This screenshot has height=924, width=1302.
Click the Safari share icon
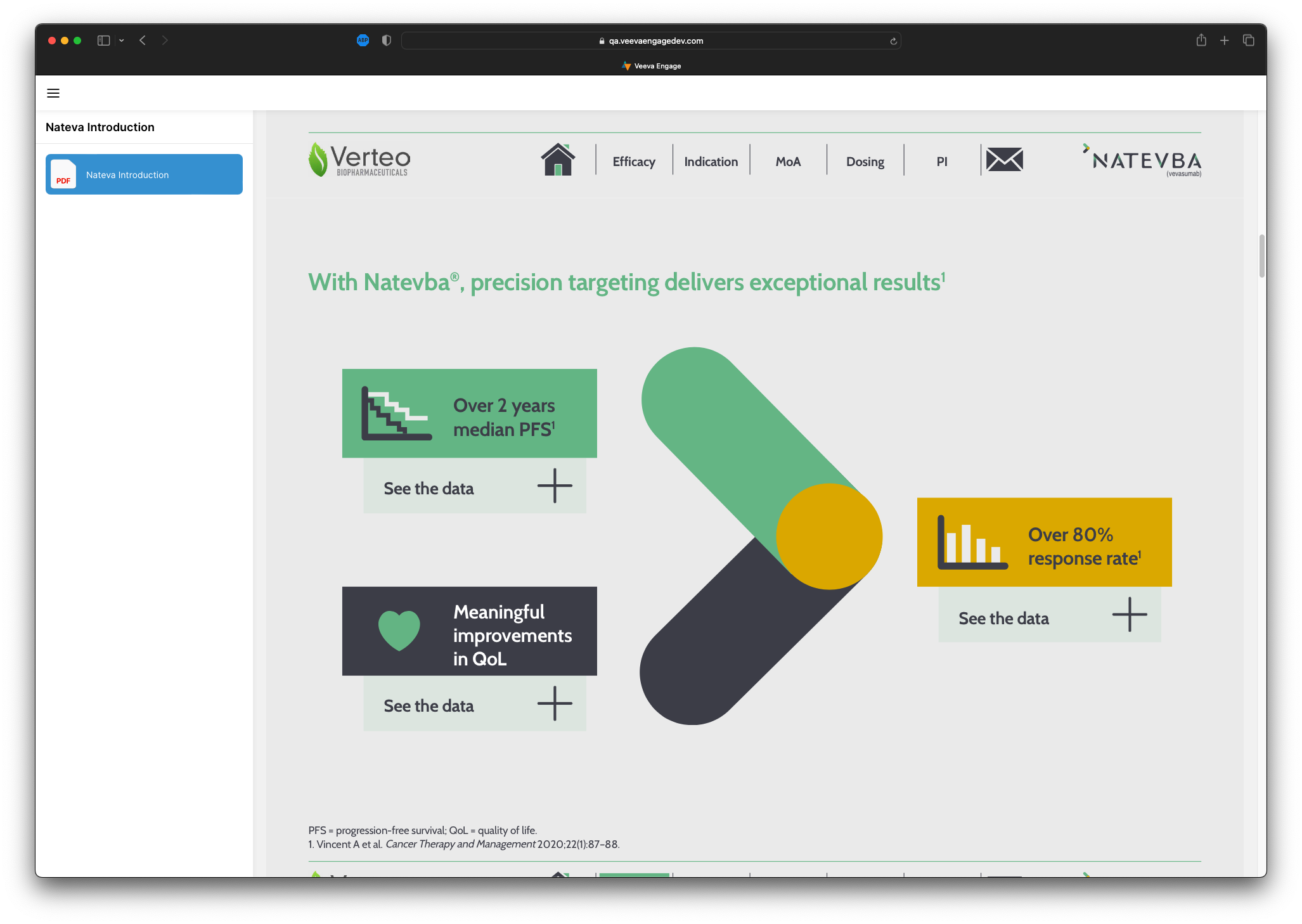[1201, 41]
